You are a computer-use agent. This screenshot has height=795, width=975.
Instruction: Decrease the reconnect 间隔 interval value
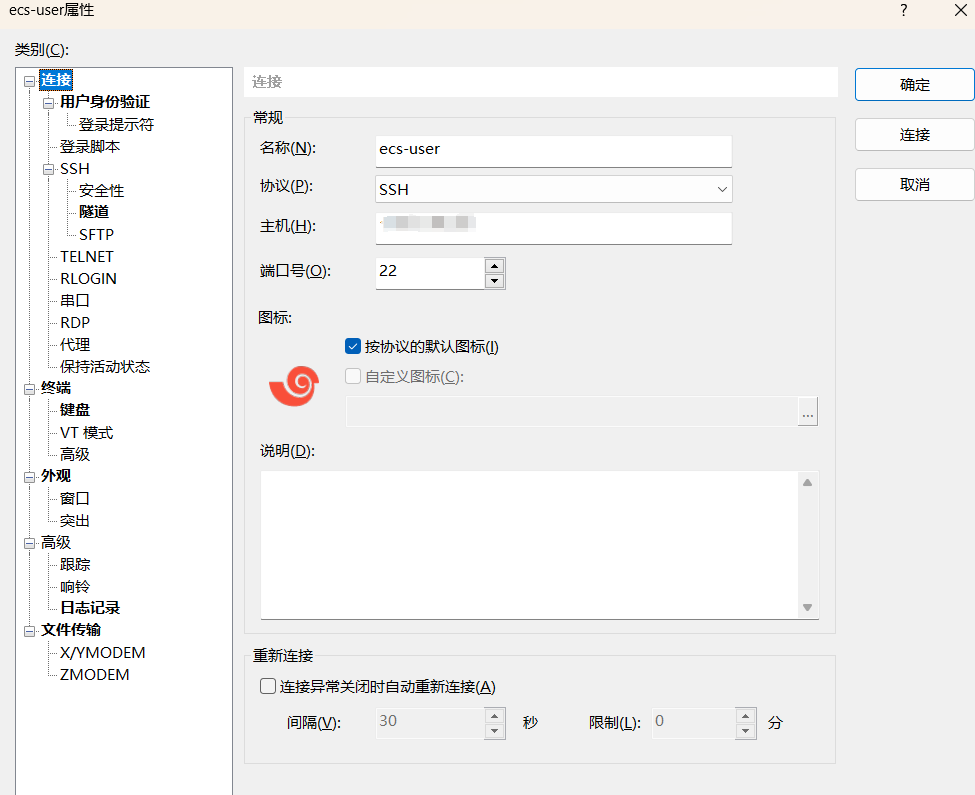pos(494,730)
